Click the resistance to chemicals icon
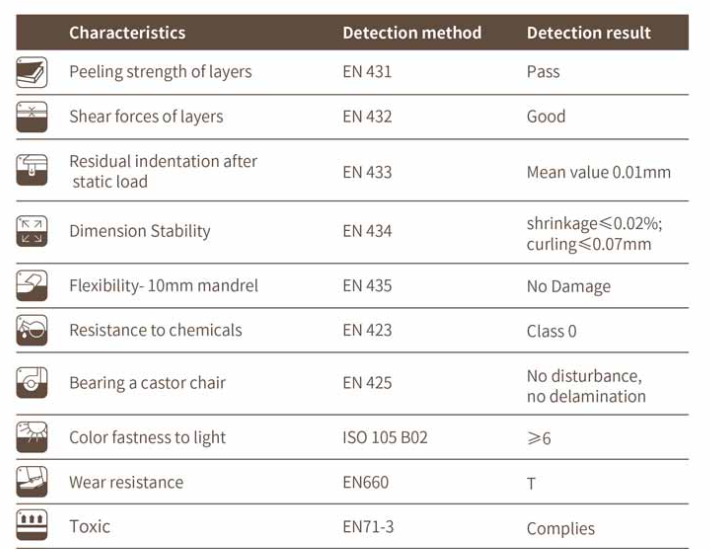 32,330
